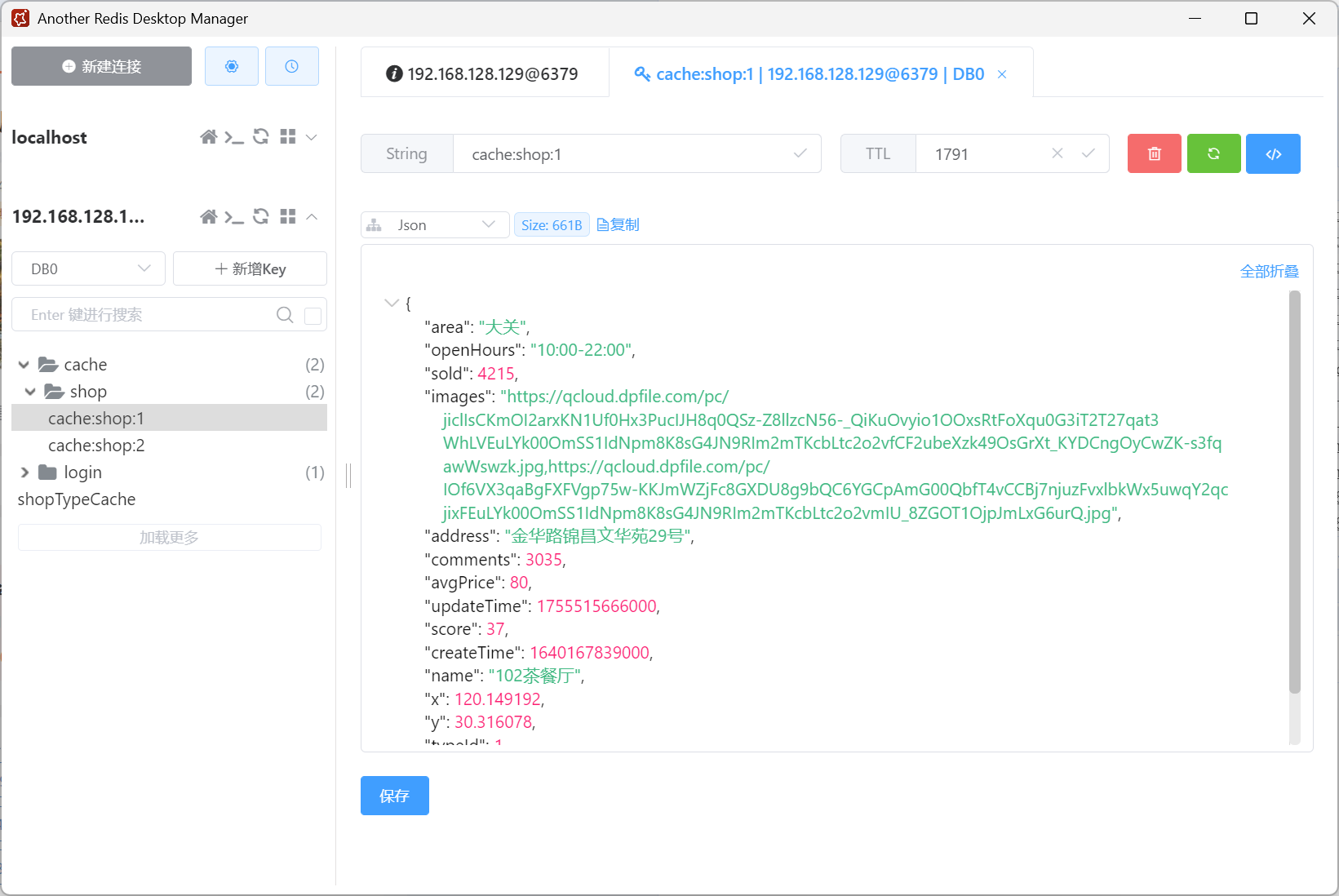Click the blue command dump code icon
The height and width of the screenshot is (896, 1339).
(1273, 153)
